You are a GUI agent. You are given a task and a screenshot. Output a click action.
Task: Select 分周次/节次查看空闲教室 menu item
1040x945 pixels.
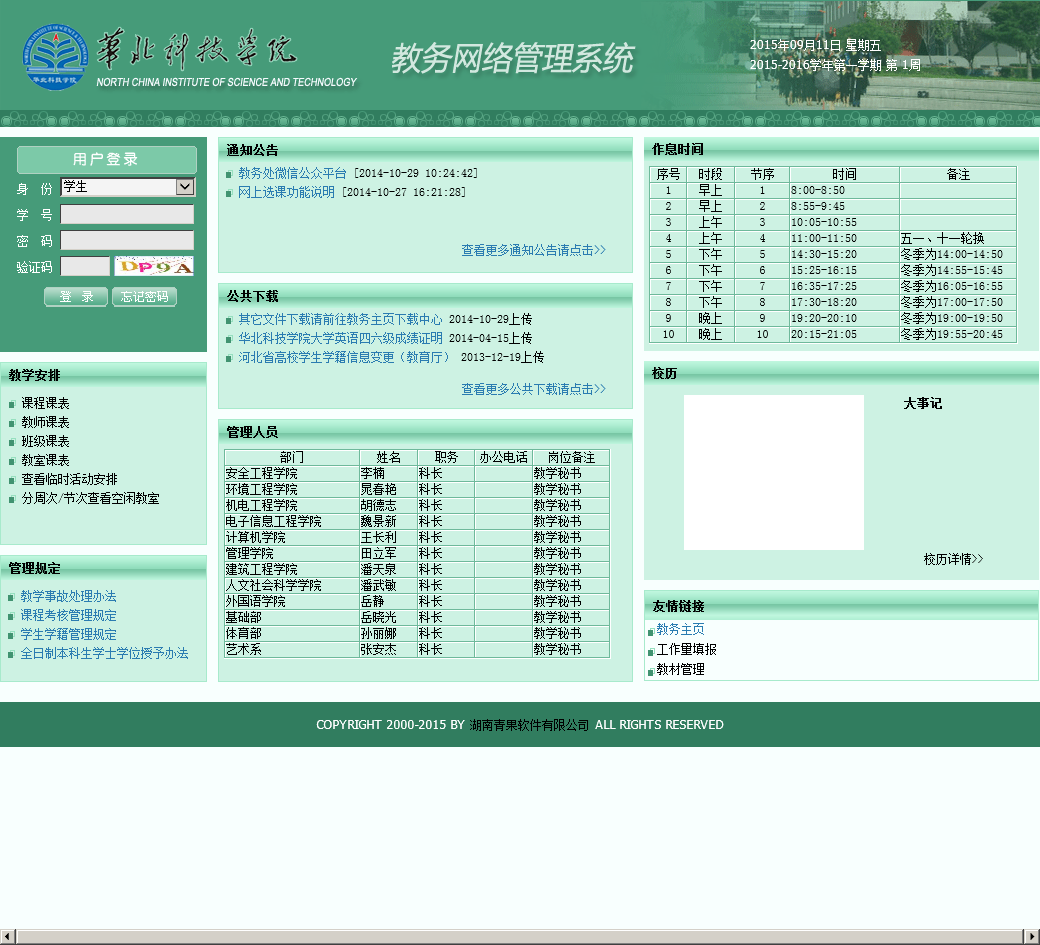[x=90, y=498]
